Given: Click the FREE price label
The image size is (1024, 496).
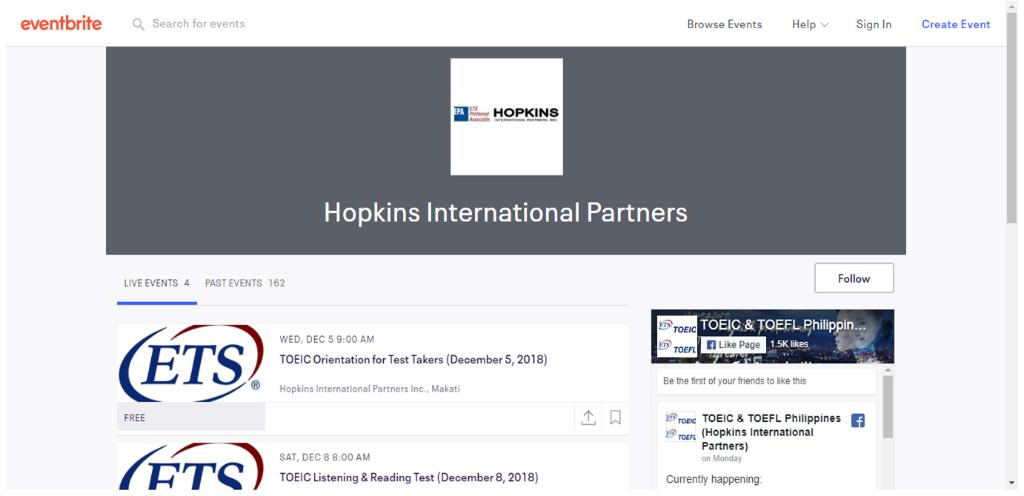Looking at the screenshot, I should (135, 418).
